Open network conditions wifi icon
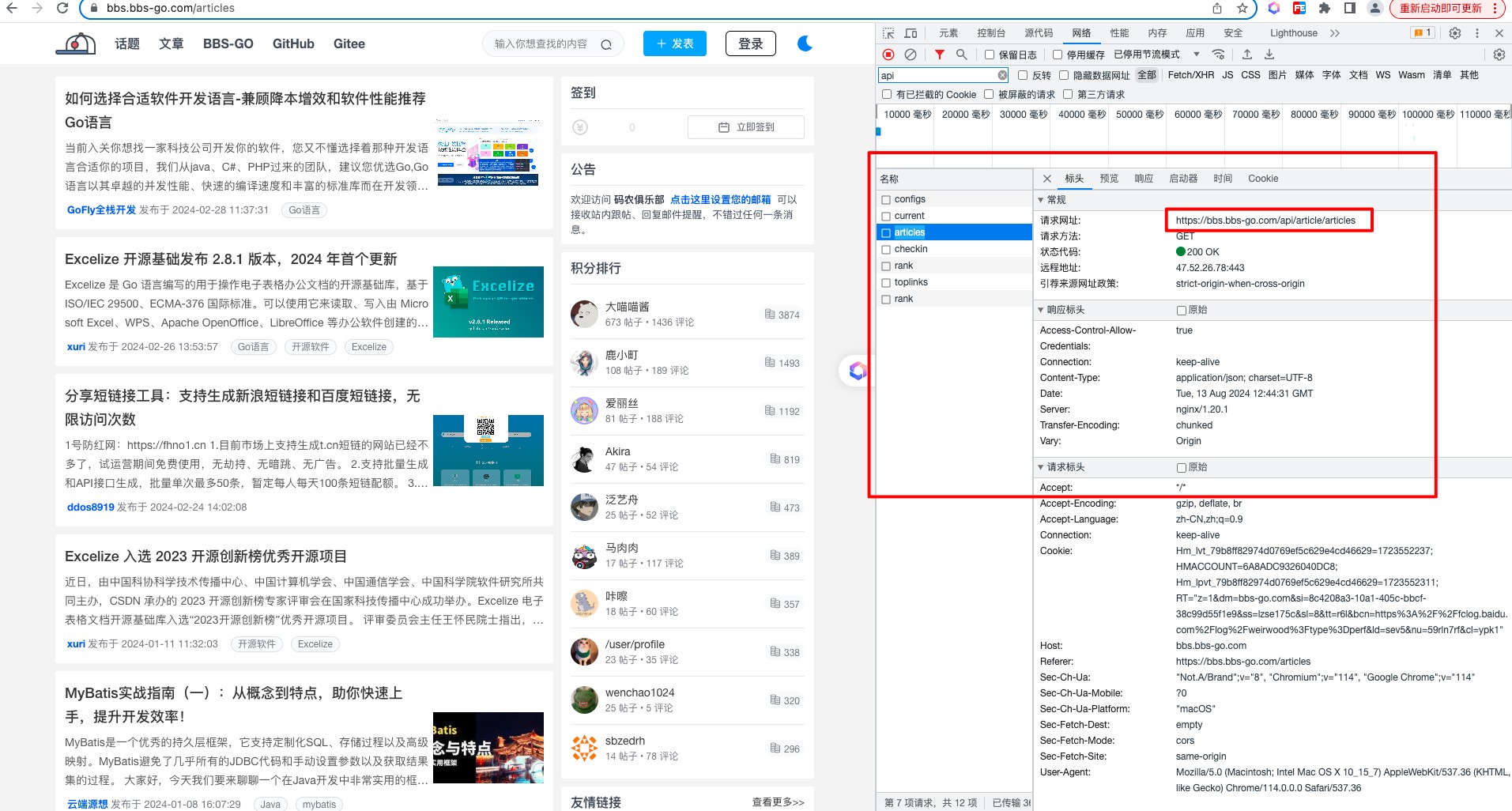 tap(1219, 55)
